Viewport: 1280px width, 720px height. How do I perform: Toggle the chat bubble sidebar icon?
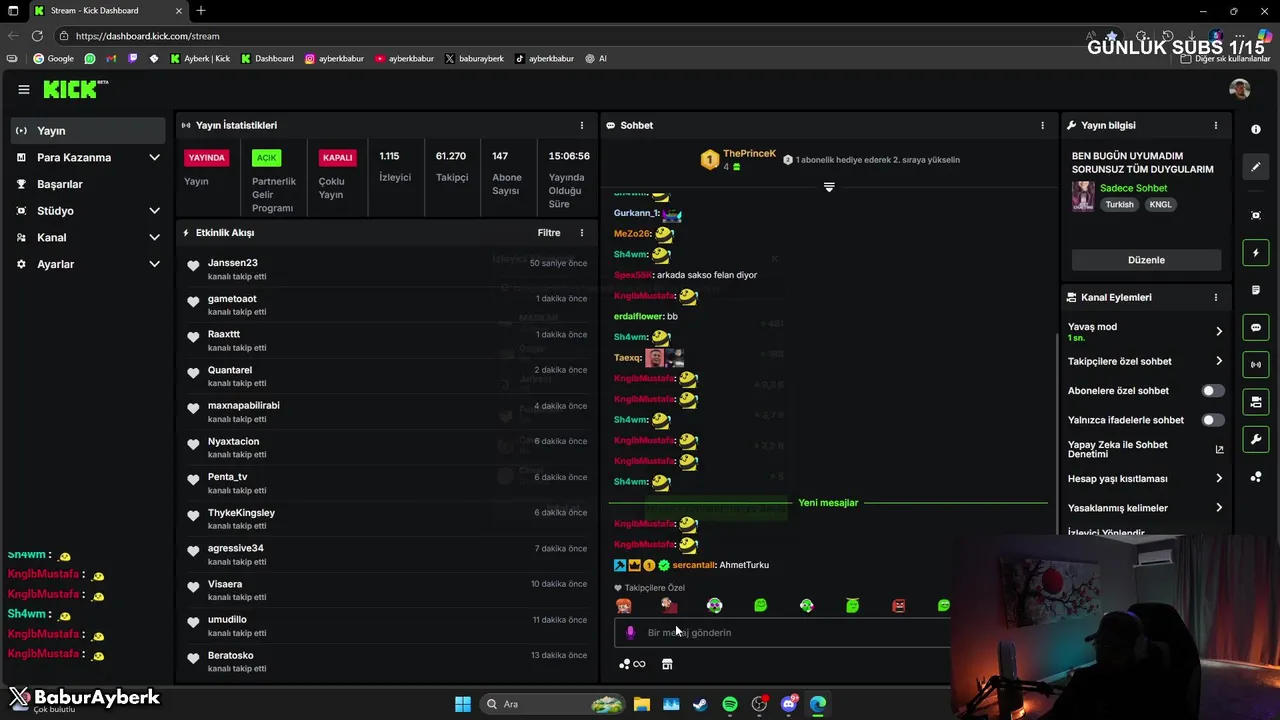(x=1256, y=327)
